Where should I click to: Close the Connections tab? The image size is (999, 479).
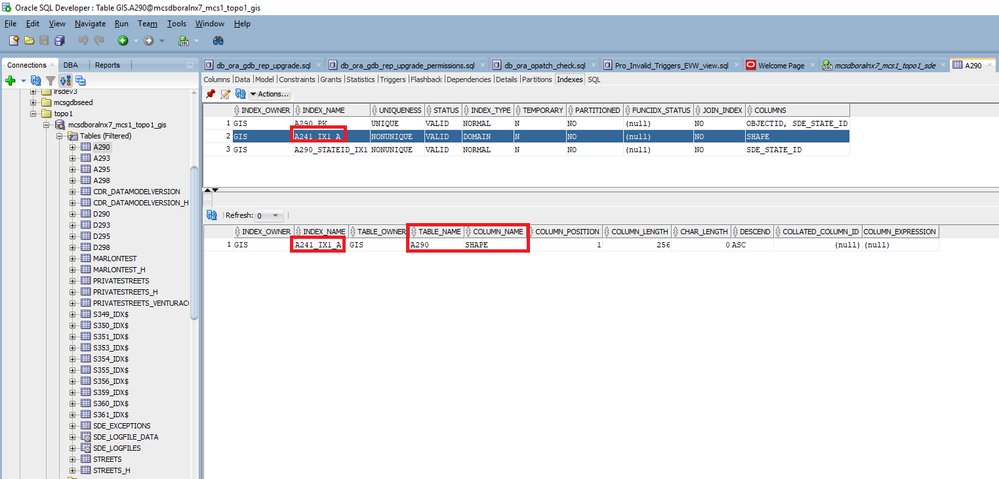[x=54, y=65]
